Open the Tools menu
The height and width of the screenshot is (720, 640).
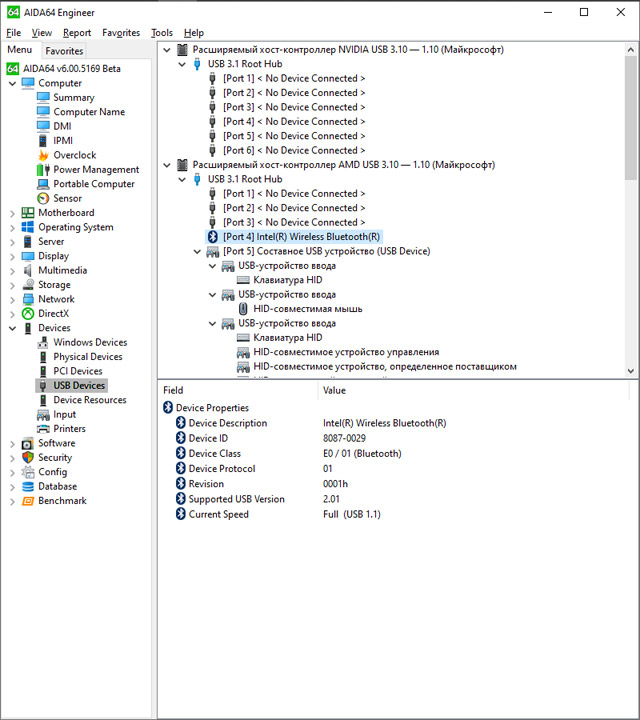(162, 33)
